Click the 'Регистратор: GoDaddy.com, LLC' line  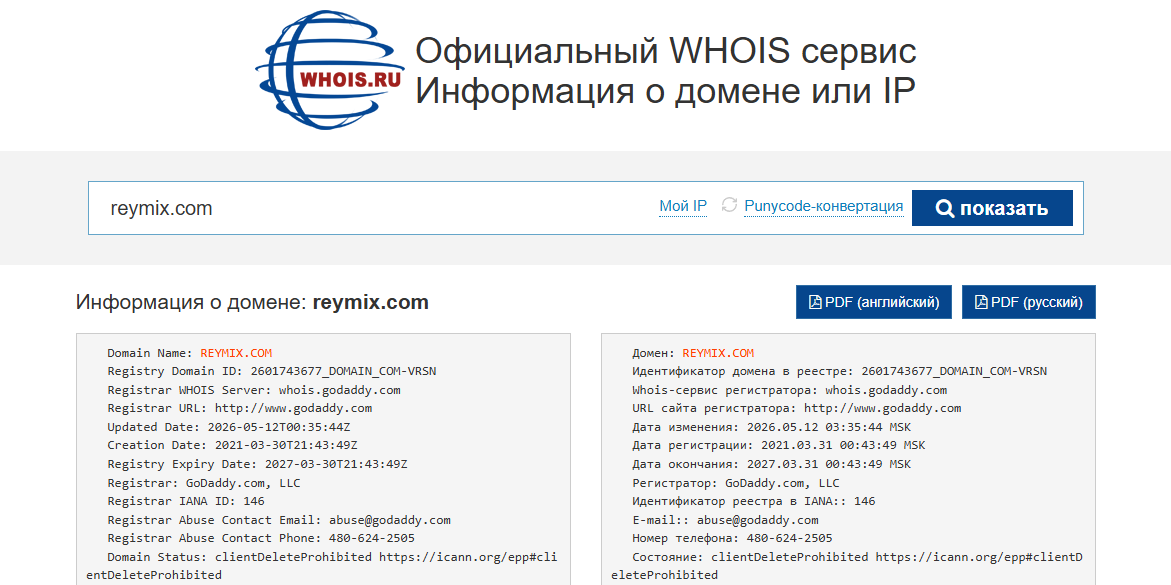pos(736,483)
